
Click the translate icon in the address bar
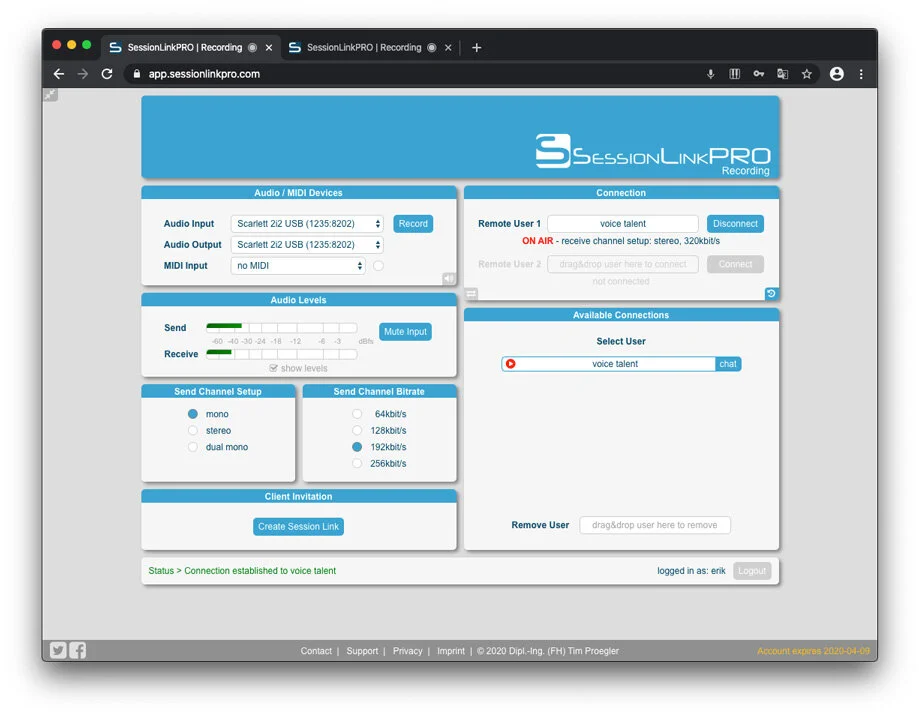click(782, 73)
